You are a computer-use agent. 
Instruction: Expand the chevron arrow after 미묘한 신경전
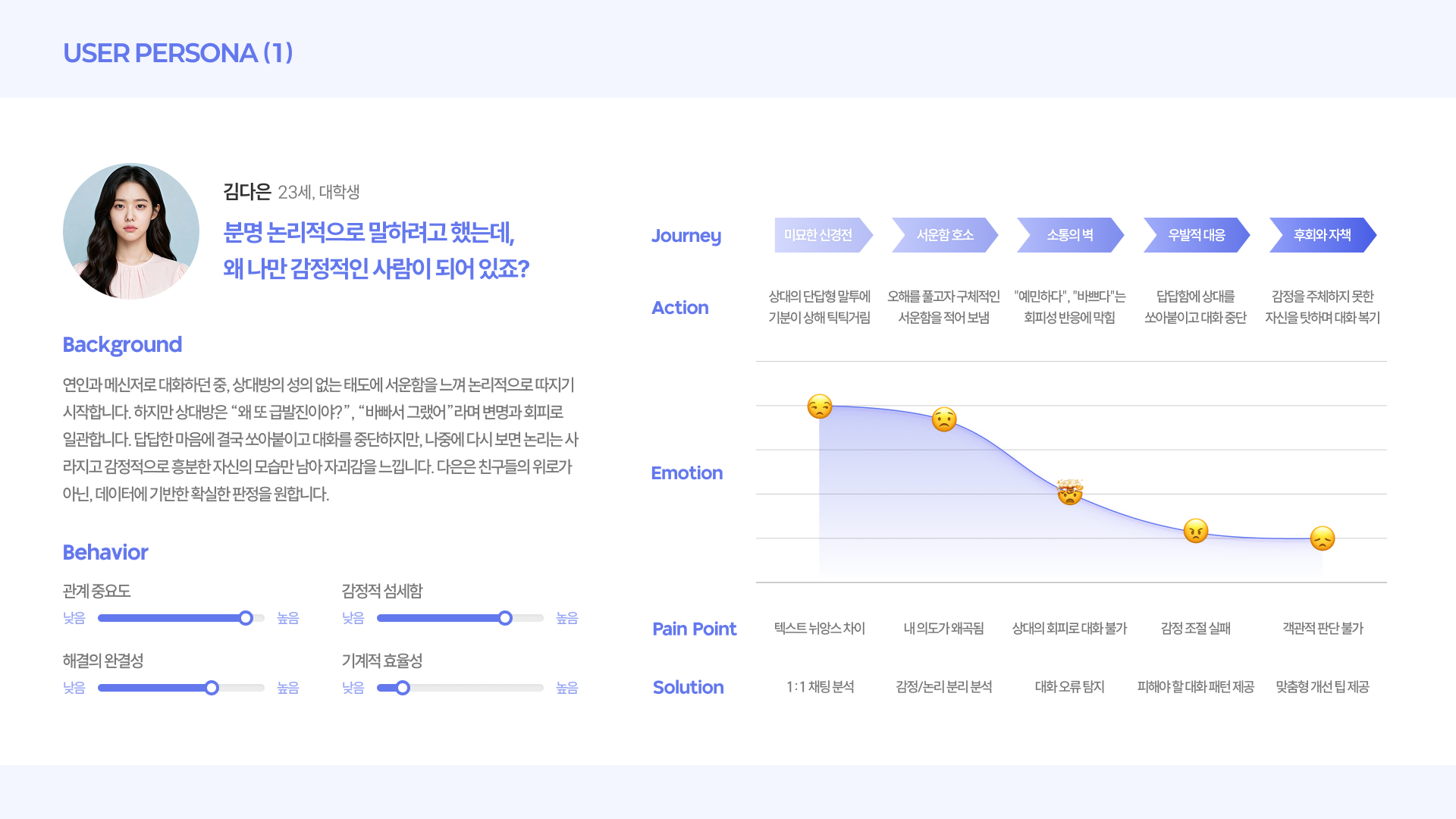coord(871,235)
